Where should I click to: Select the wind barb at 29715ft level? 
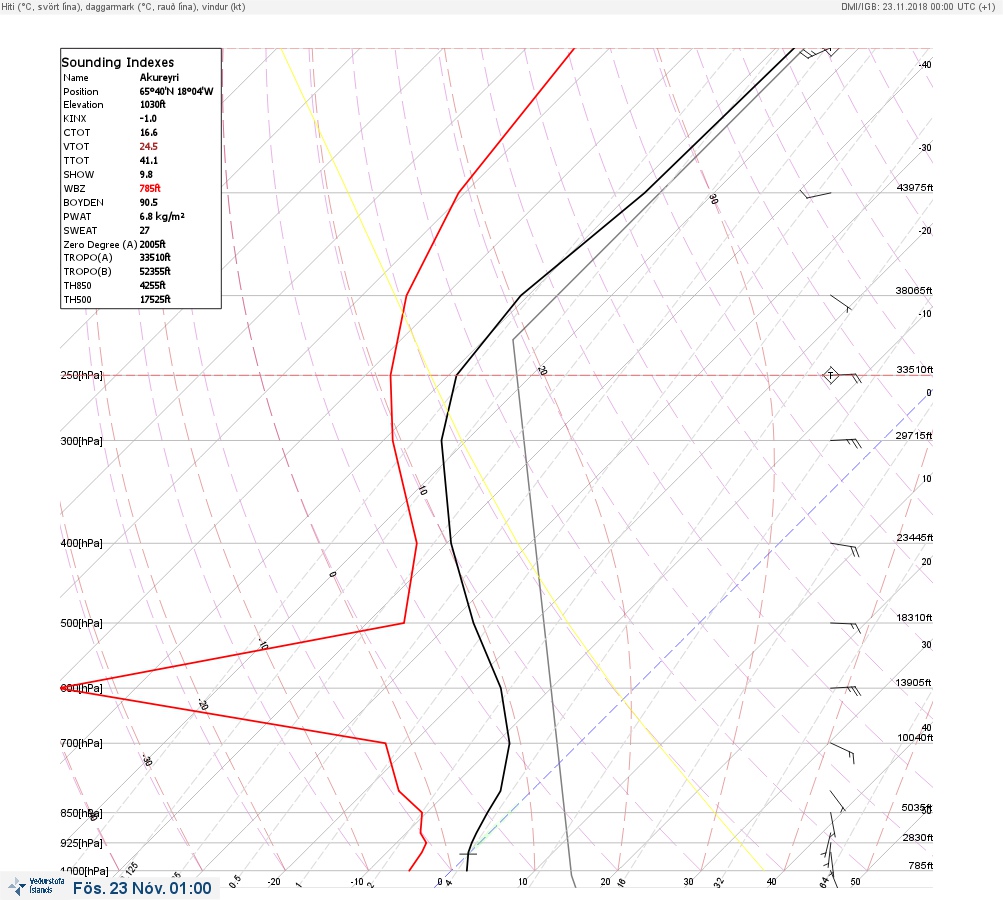coord(846,443)
